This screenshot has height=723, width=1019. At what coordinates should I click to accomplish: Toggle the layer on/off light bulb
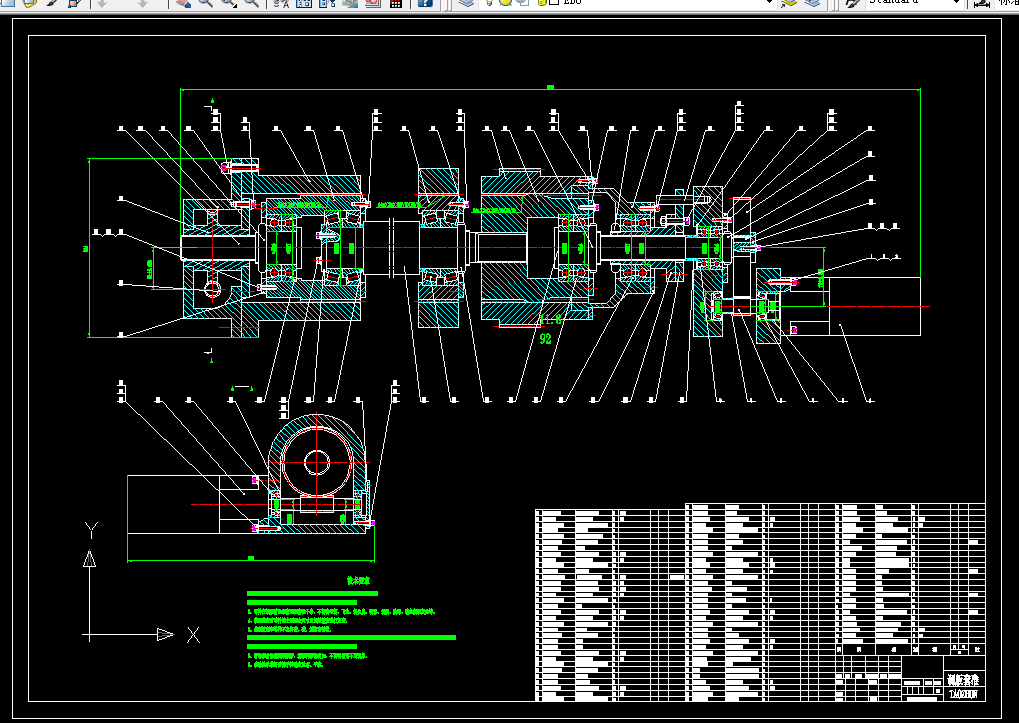[x=489, y=3]
